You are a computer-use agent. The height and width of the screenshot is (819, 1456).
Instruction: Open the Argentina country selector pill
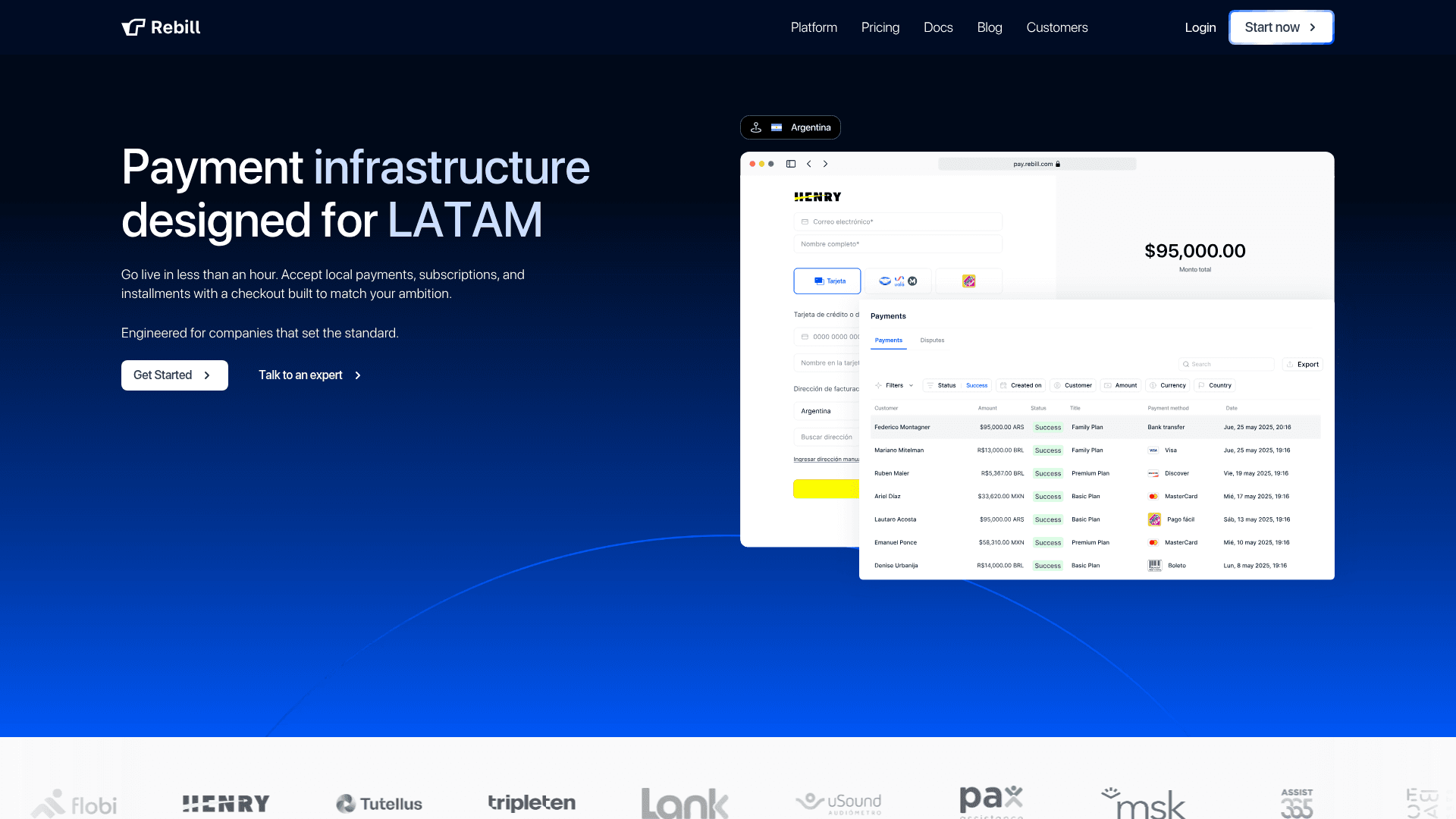tap(790, 127)
